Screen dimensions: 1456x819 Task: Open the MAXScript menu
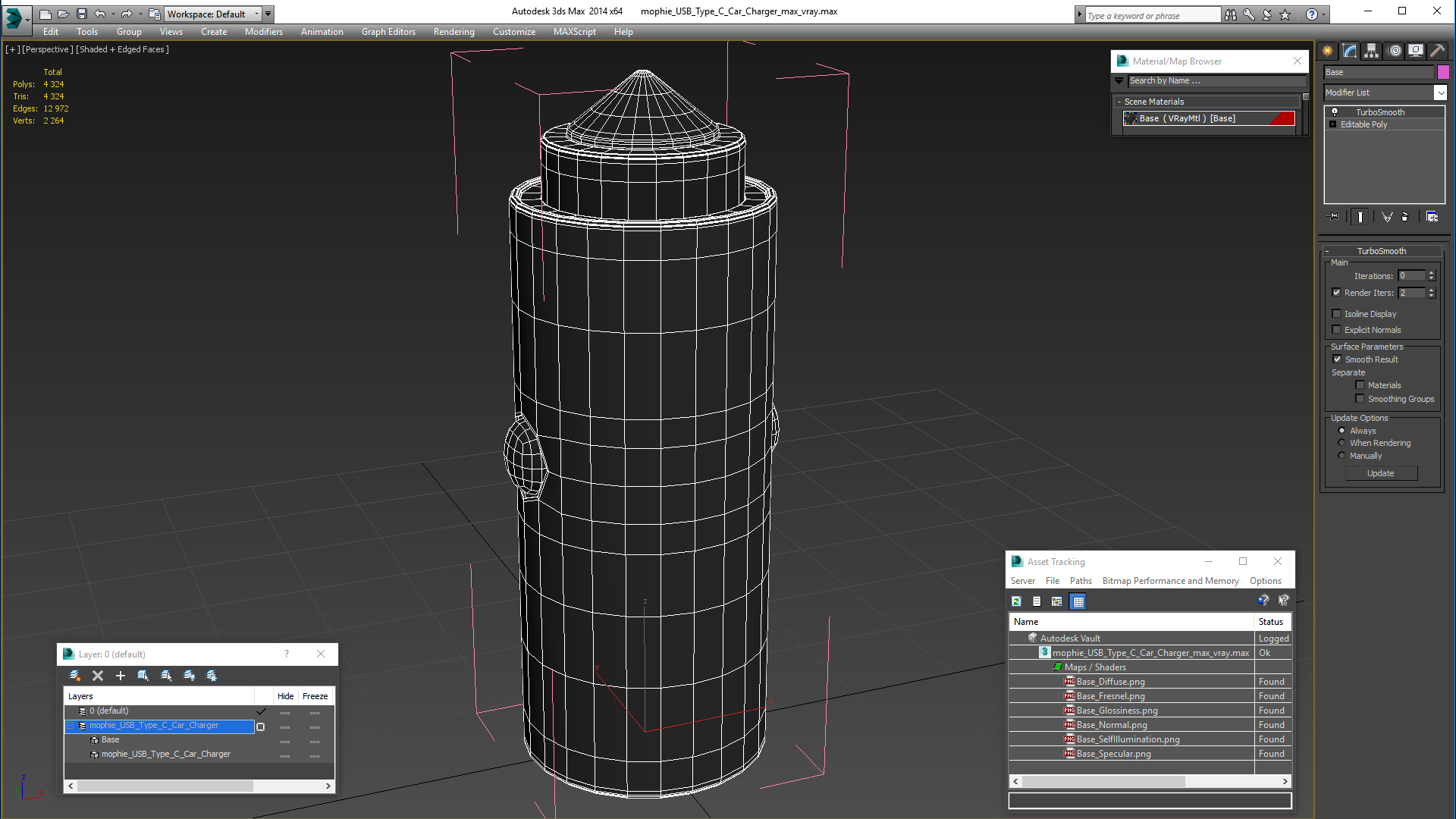tap(574, 32)
